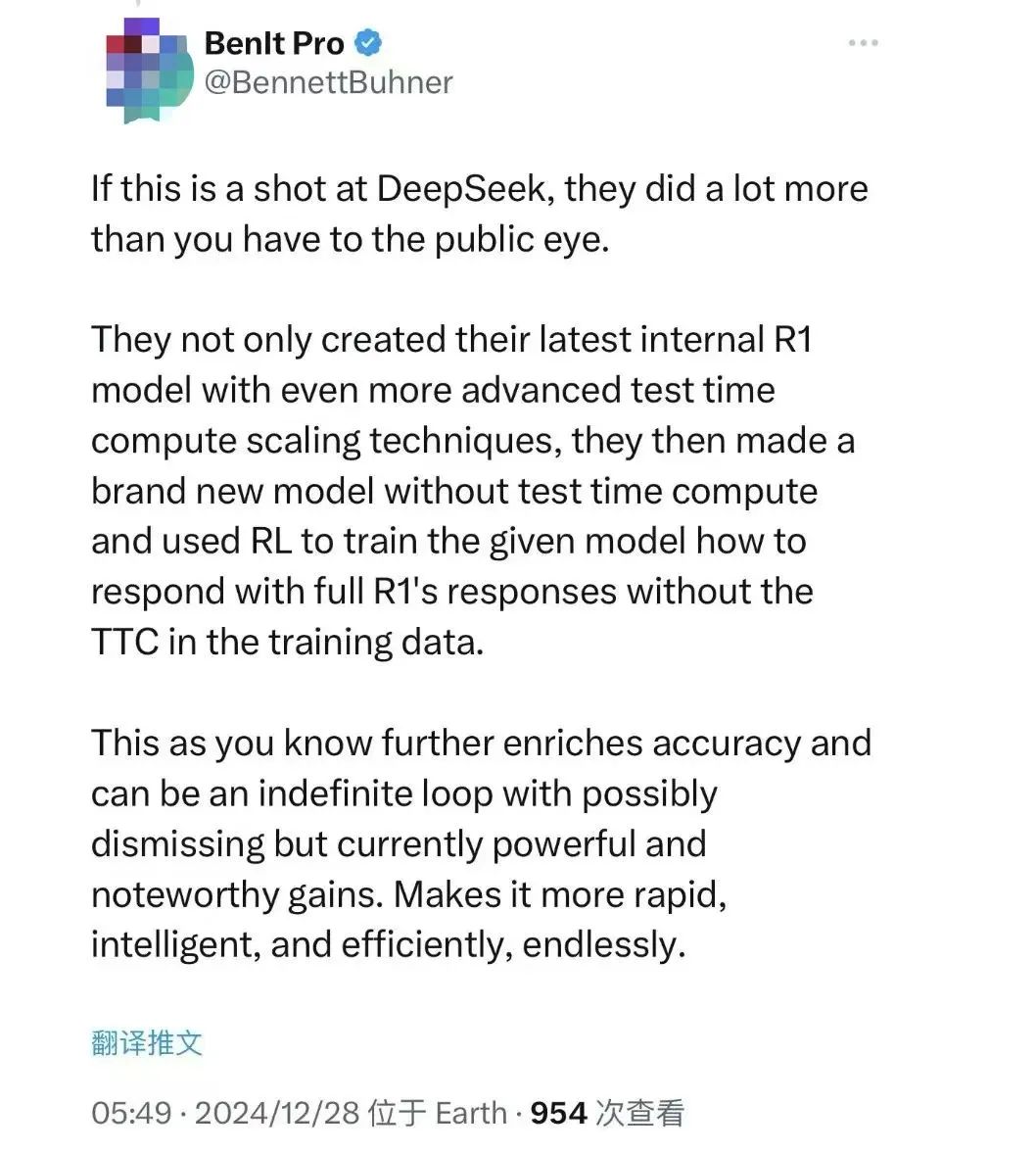Click the "TTC in the training data" line
The image size is (1036, 1152).
click(x=287, y=642)
